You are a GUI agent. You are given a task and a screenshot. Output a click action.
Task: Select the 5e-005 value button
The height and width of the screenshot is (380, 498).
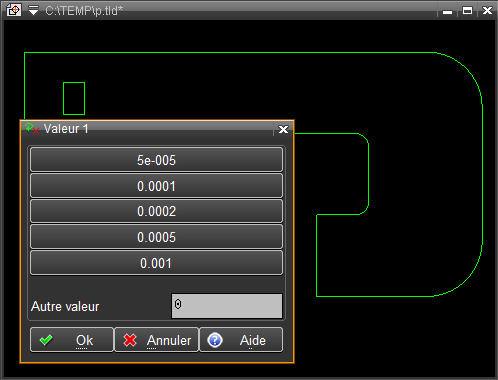pyautogui.click(x=156, y=160)
